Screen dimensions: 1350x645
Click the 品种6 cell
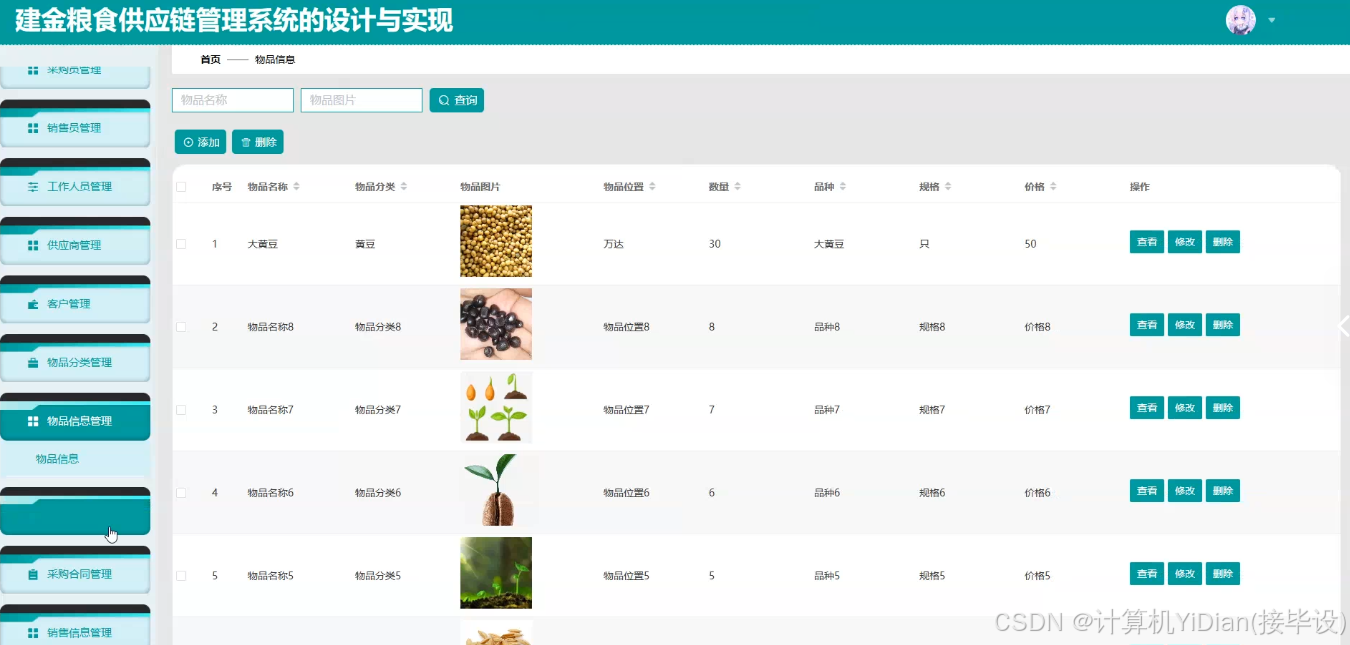tap(827, 493)
